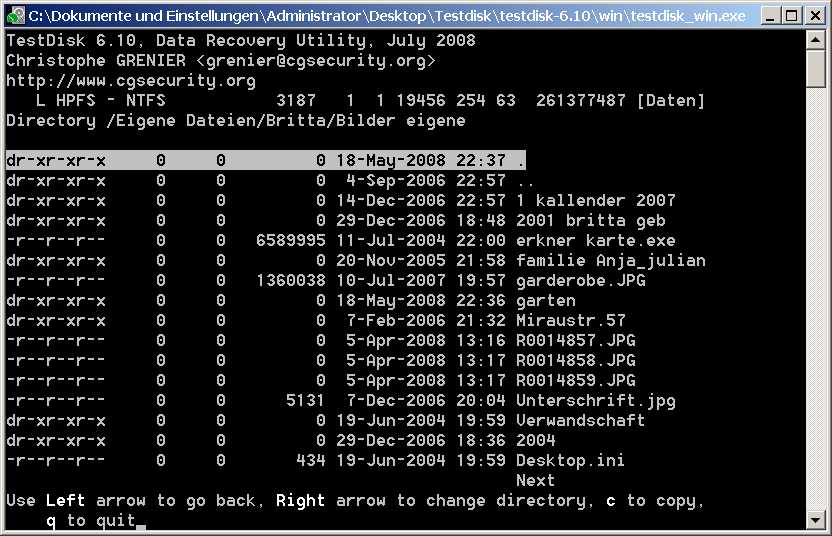The image size is (832, 536).
Task: Select the file 'Unterschrift.jpg'
Action: pos(341,400)
